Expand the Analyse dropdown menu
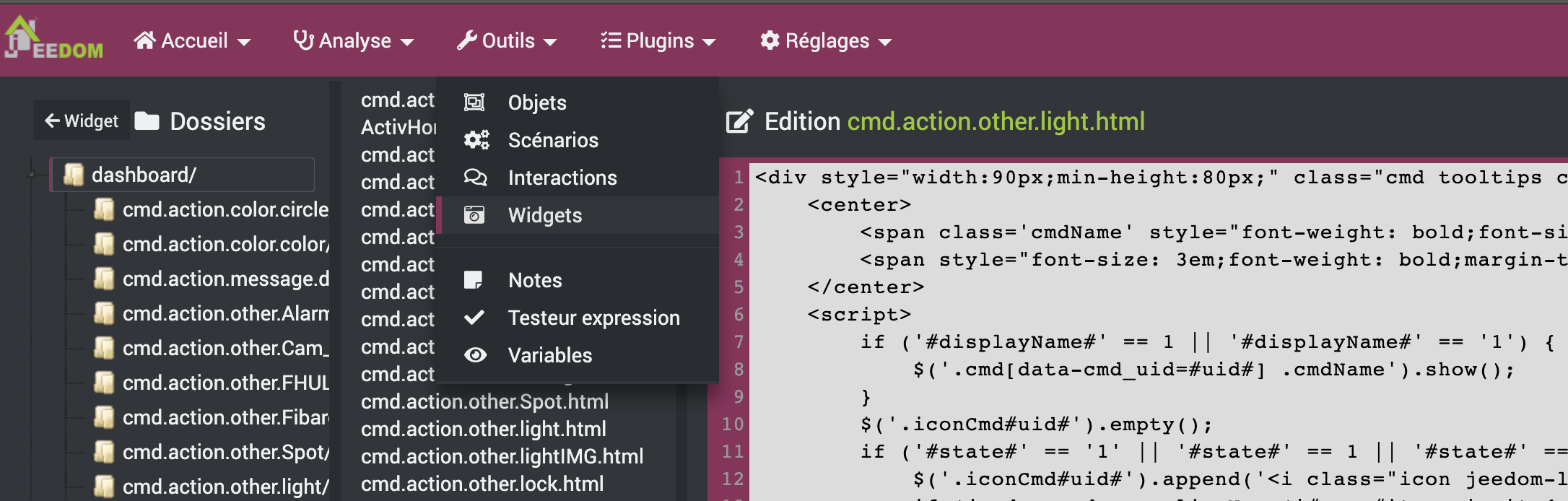The height and width of the screenshot is (501, 1568). [x=354, y=41]
